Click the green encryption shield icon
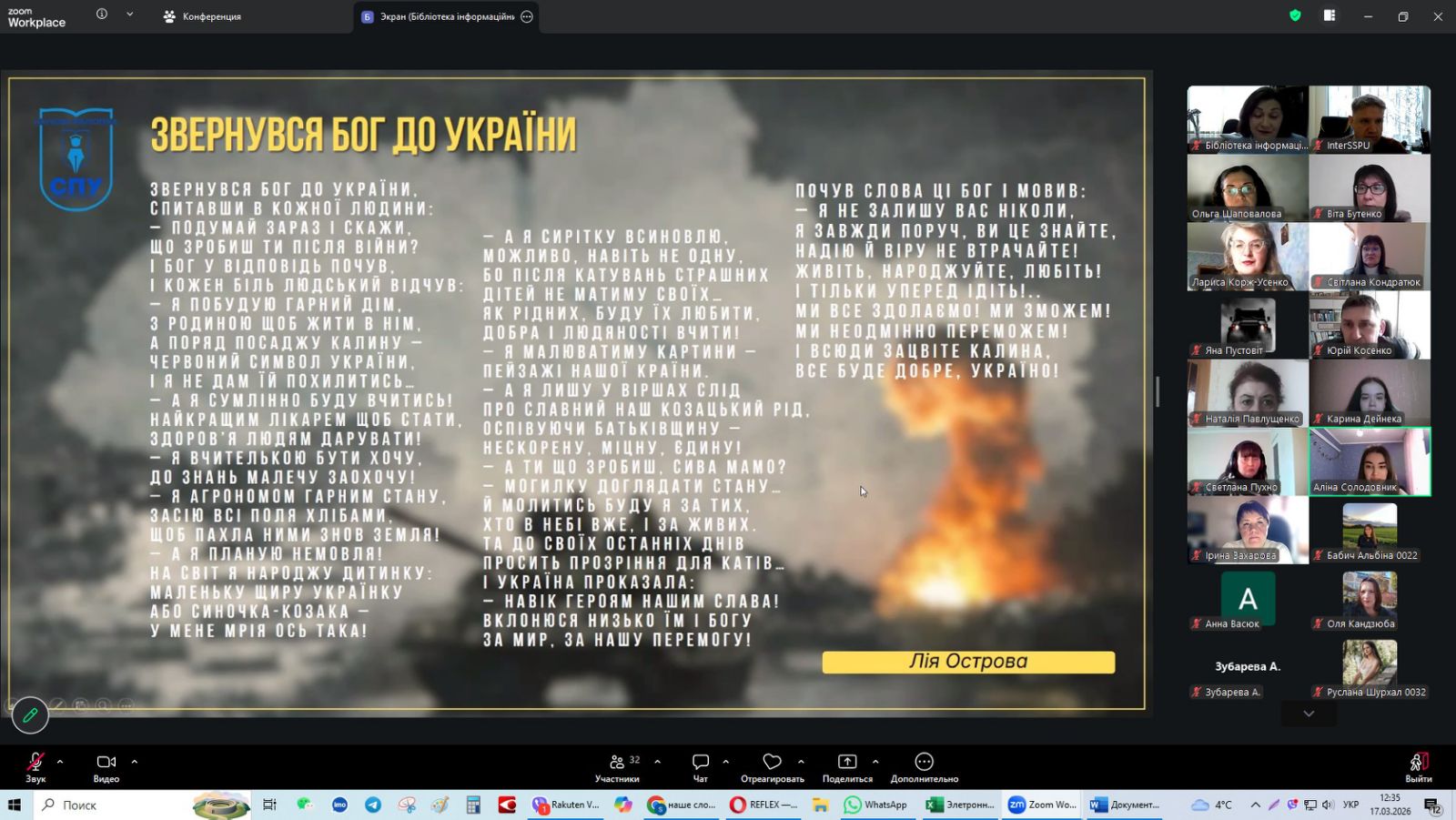 [x=1295, y=15]
